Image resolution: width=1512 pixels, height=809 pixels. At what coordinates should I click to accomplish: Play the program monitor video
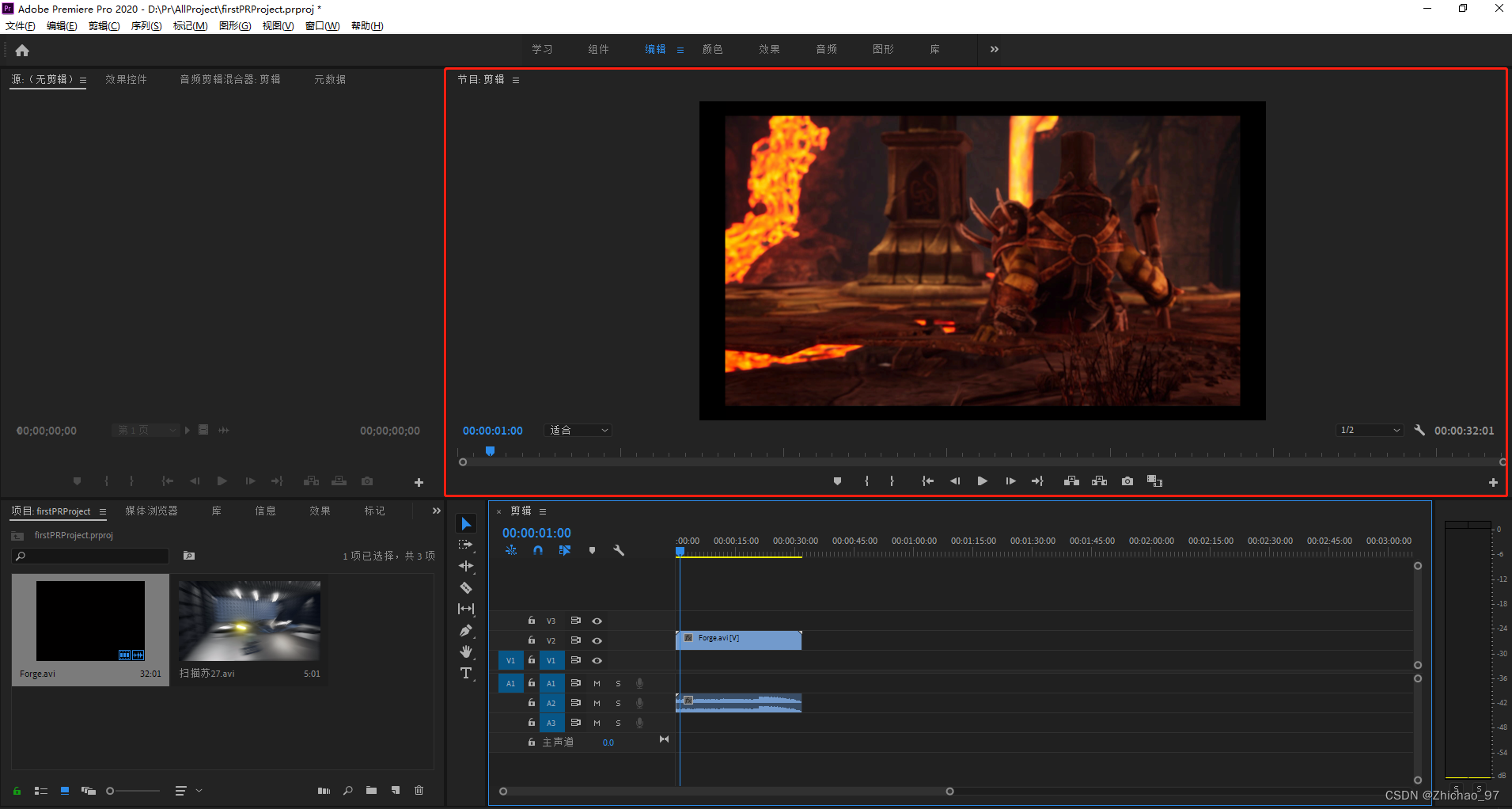[982, 481]
